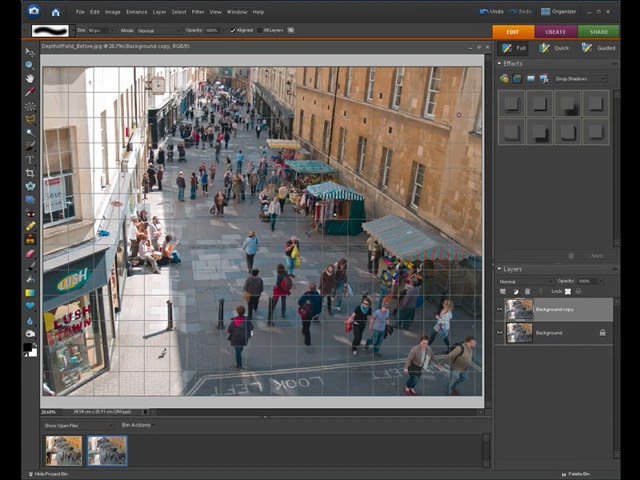Select the Eyedropper tool
Screen dimensions: 640x480
(x=30, y=92)
